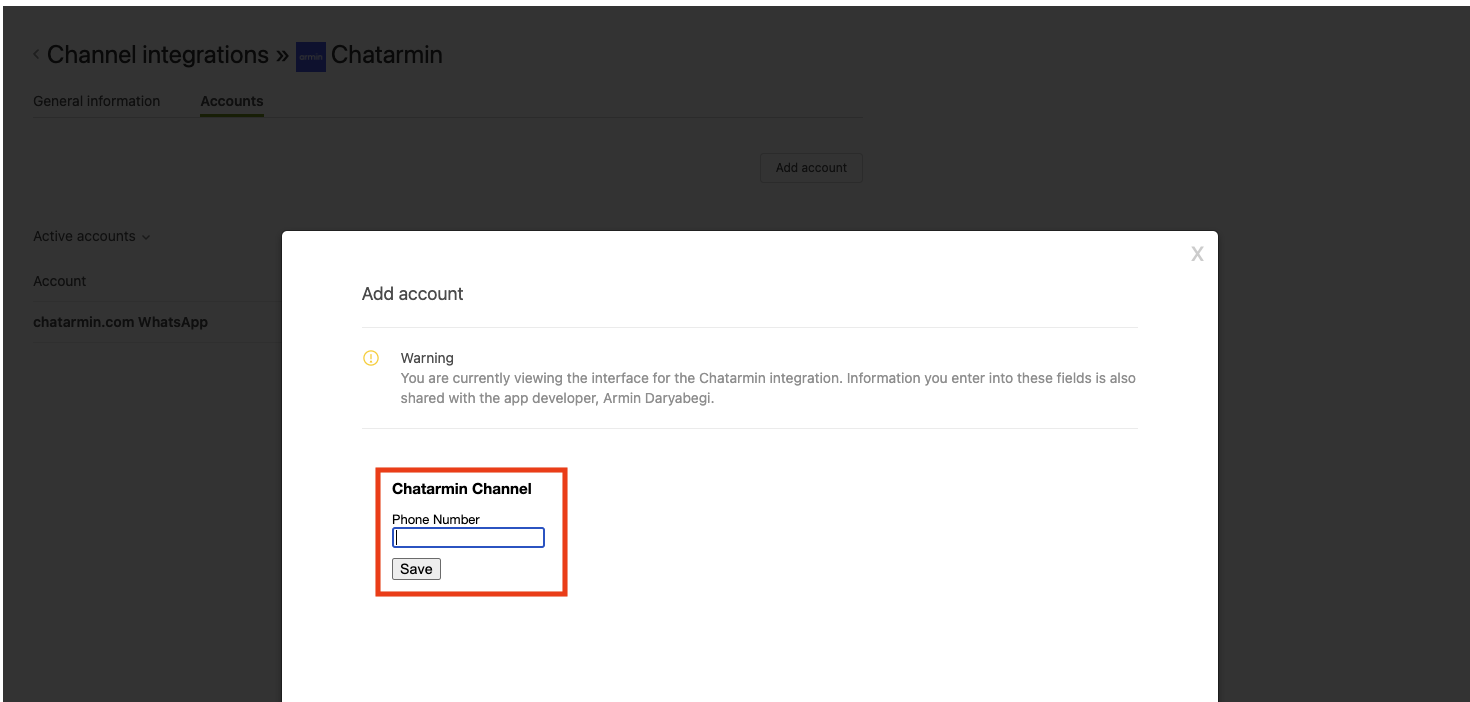The image size is (1470, 702).
Task: Click the Phone Number field label
Action: (435, 519)
